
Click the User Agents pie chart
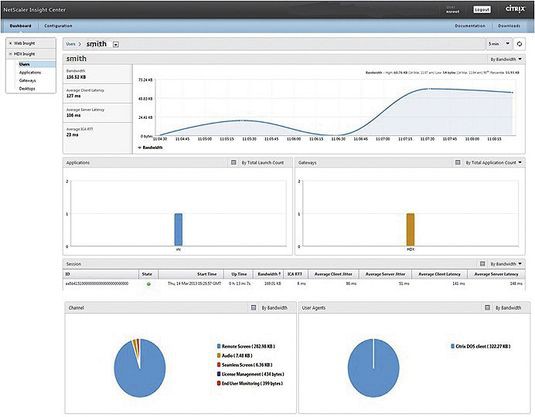pyautogui.click(x=374, y=368)
